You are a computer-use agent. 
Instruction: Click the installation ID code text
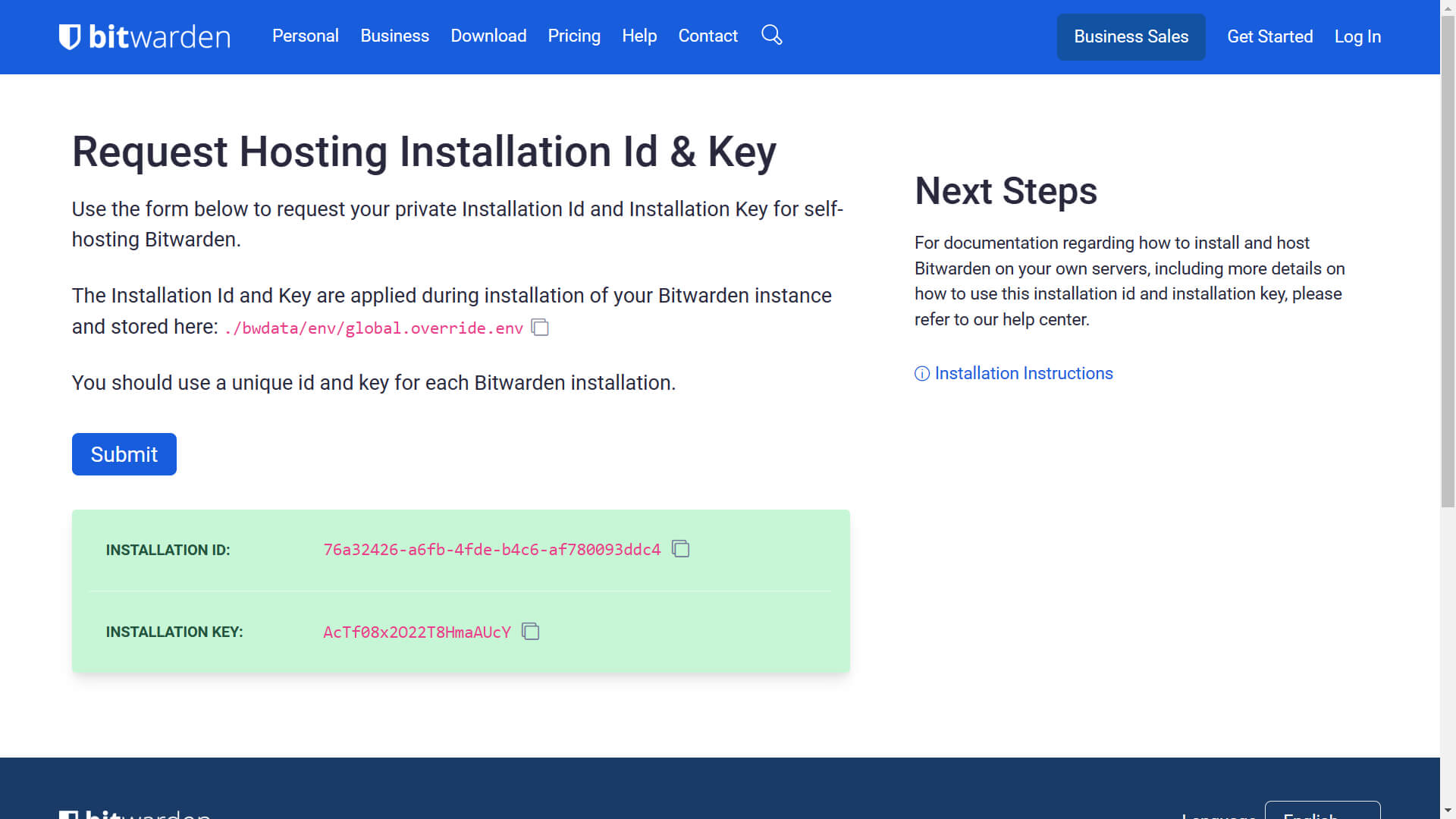click(491, 550)
